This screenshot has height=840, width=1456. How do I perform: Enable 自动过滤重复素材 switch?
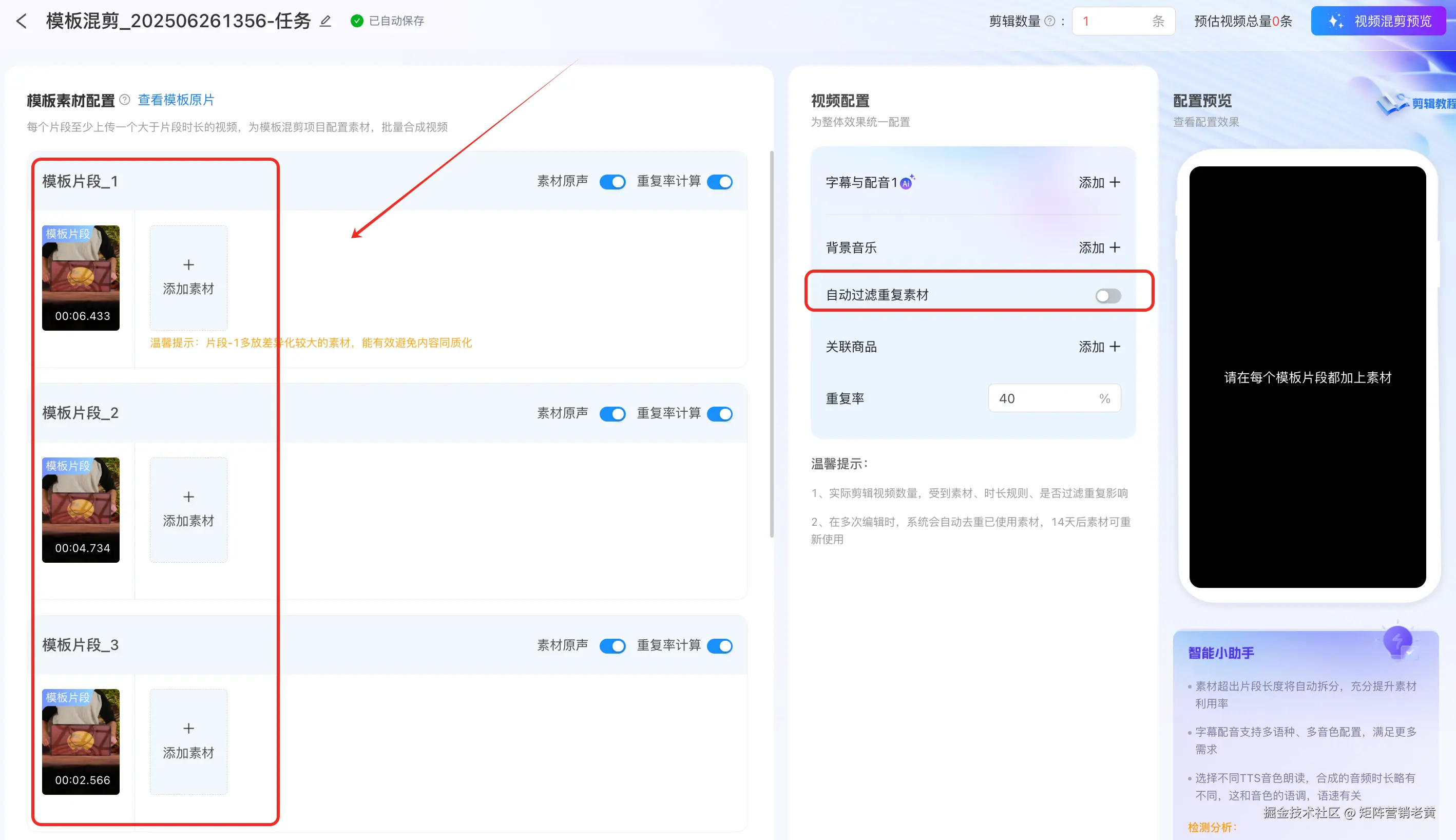click(x=1107, y=296)
